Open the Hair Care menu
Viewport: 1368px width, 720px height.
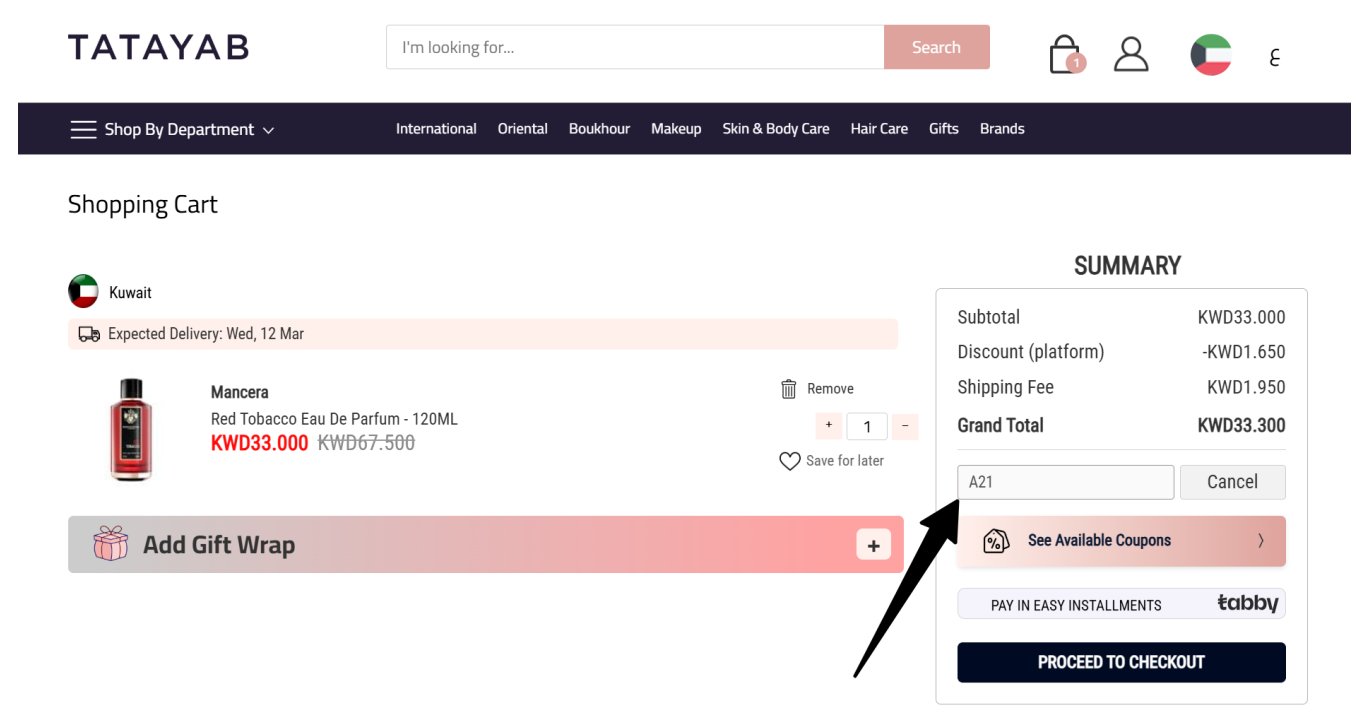[879, 129]
